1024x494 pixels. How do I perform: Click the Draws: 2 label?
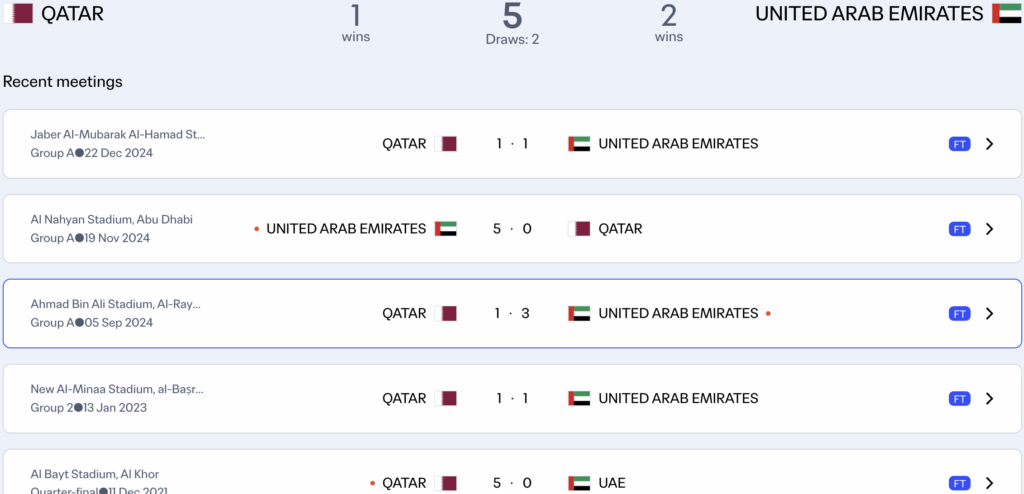click(512, 40)
